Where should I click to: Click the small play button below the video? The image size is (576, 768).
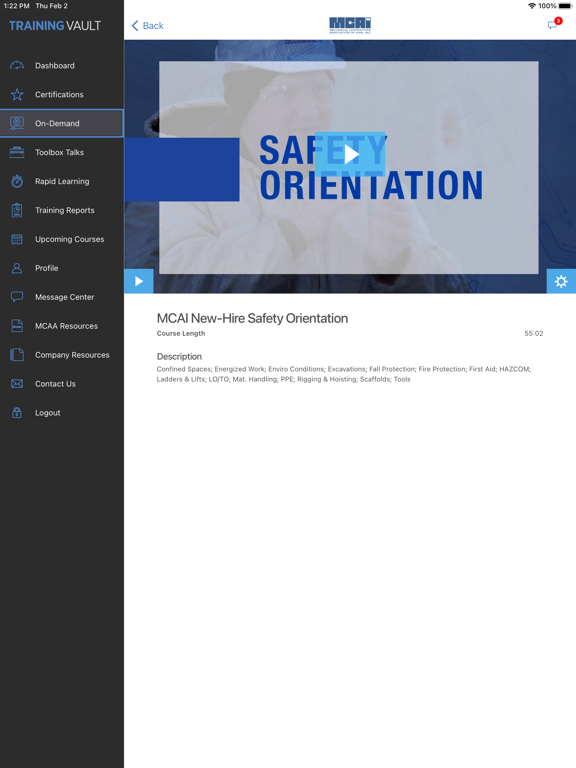coord(139,281)
